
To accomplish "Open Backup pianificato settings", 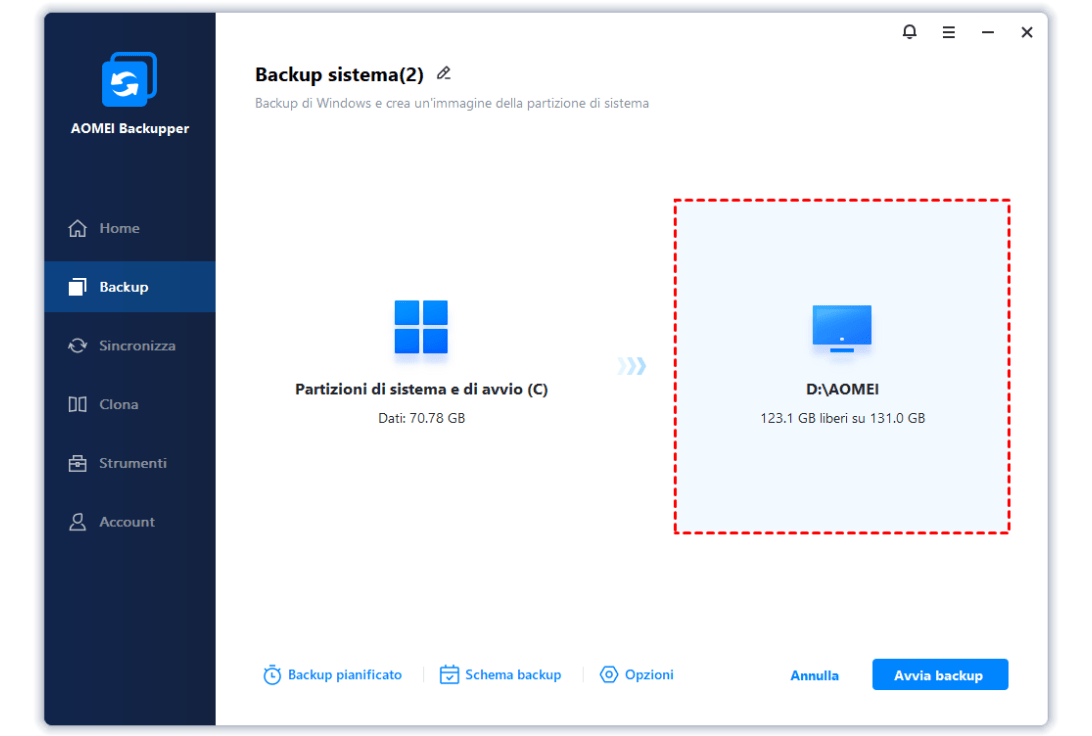I will tap(332, 675).
